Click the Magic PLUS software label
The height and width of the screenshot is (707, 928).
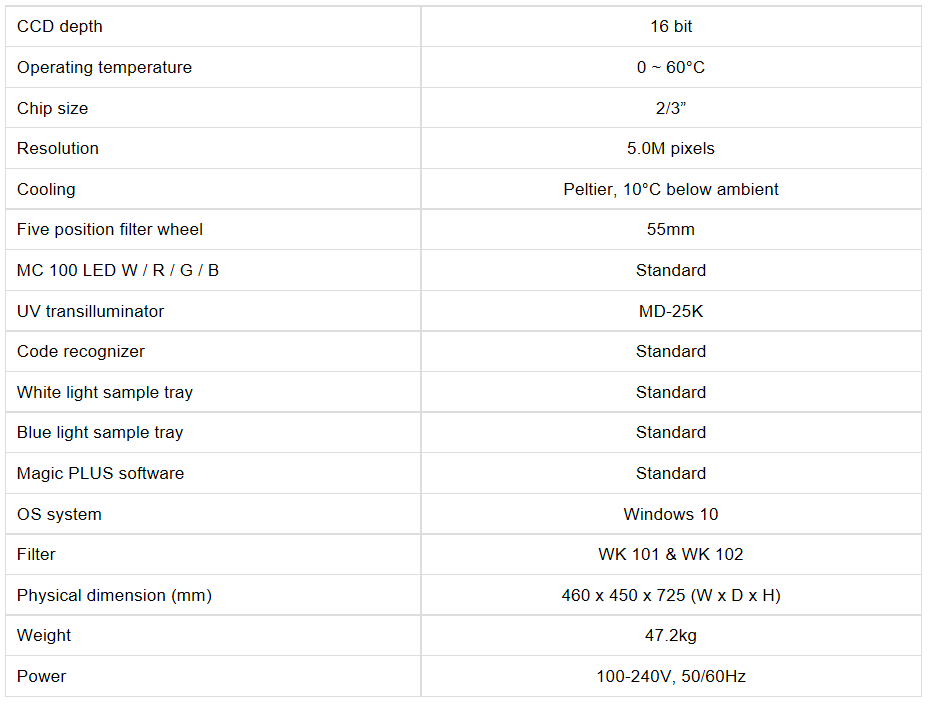tap(100, 473)
